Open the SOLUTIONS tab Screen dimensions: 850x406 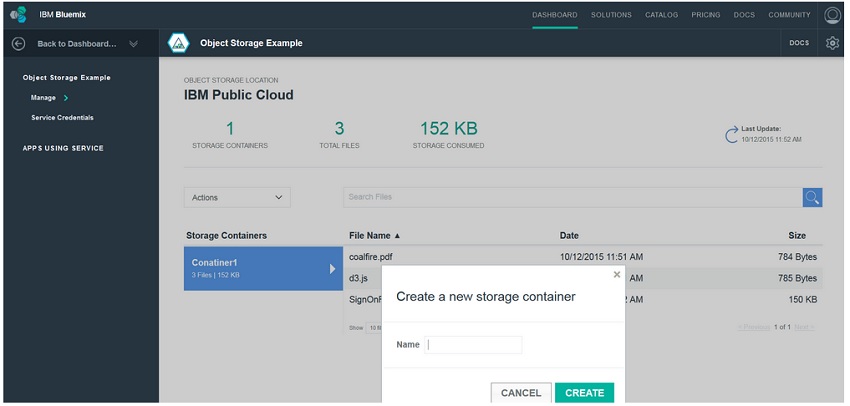611,15
